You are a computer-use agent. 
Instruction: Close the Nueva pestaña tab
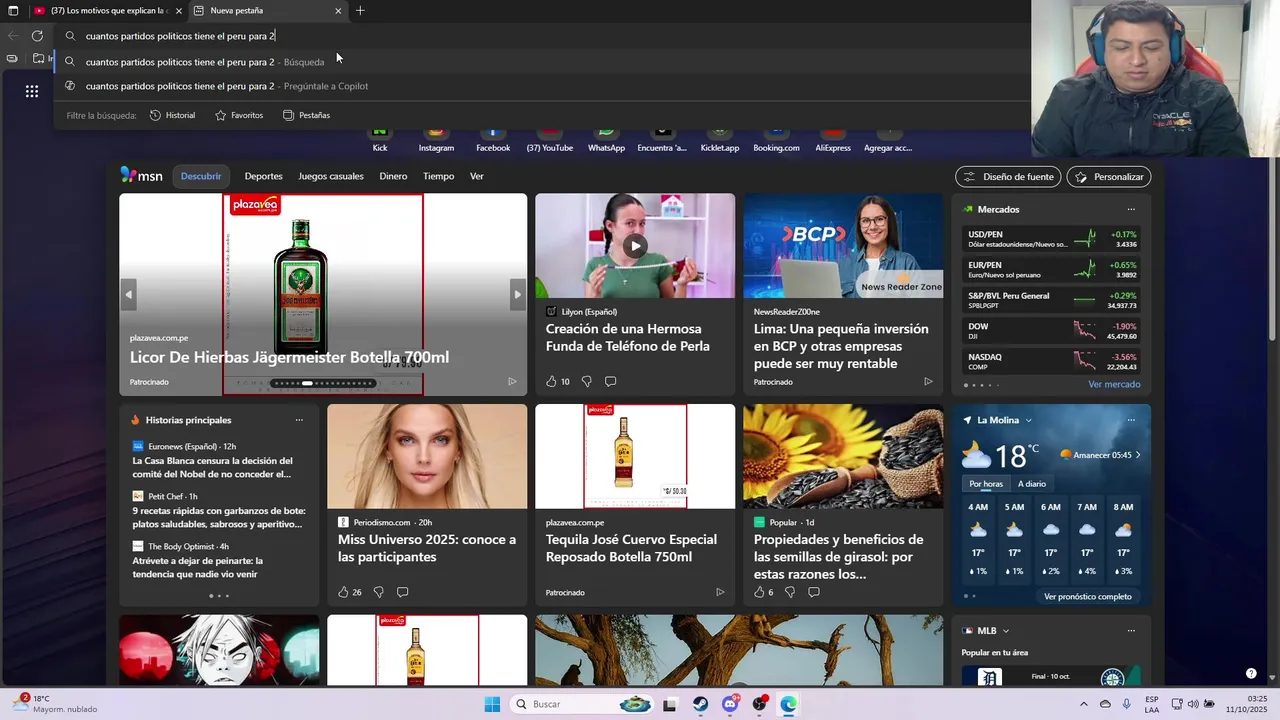coord(338,11)
